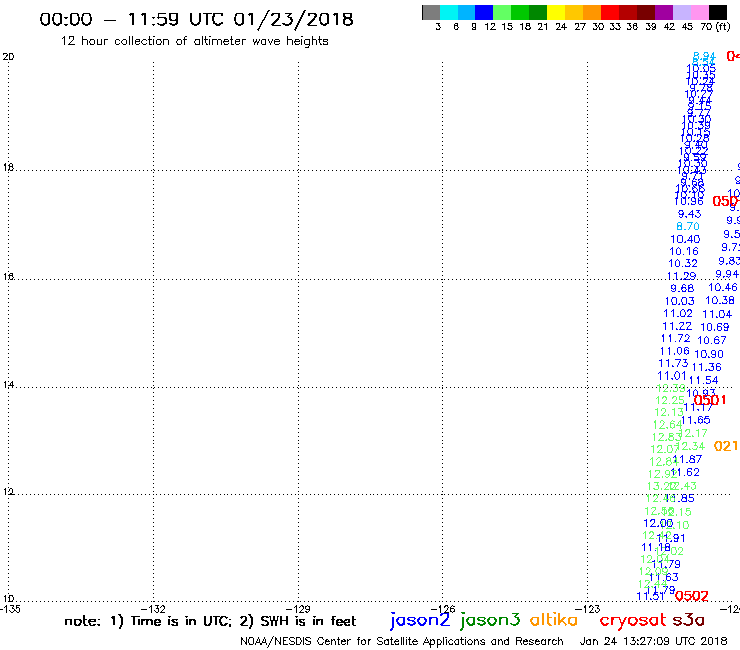The width and height of the screenshot is (740, 650).
Task: Click the 11.87 wave height value
Action: [x=688, y=459]
